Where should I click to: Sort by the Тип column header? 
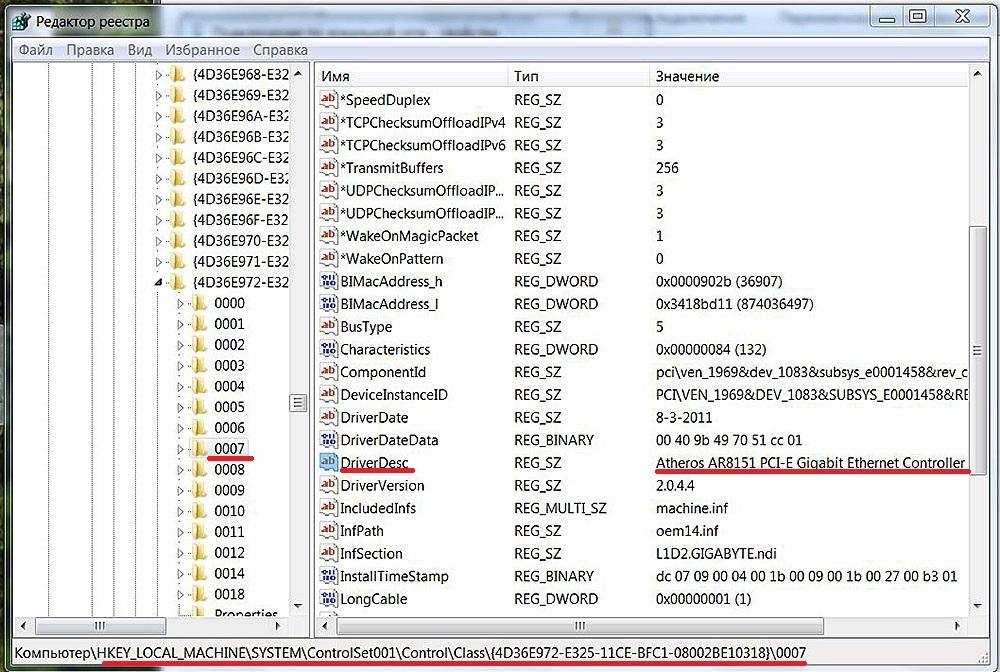[x=579, y=76]
